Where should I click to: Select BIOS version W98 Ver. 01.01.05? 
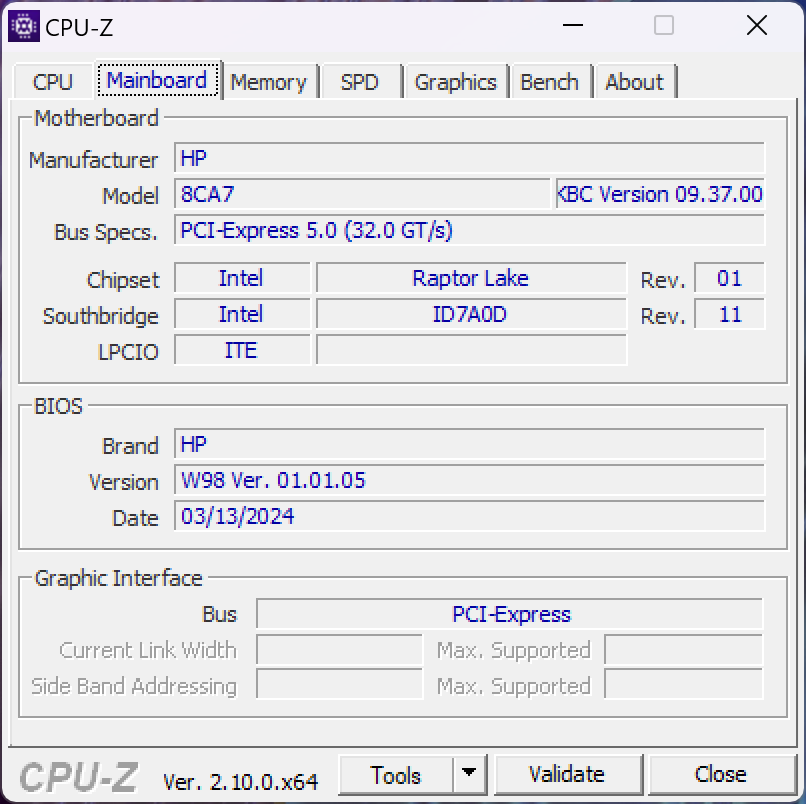[469, 480]
